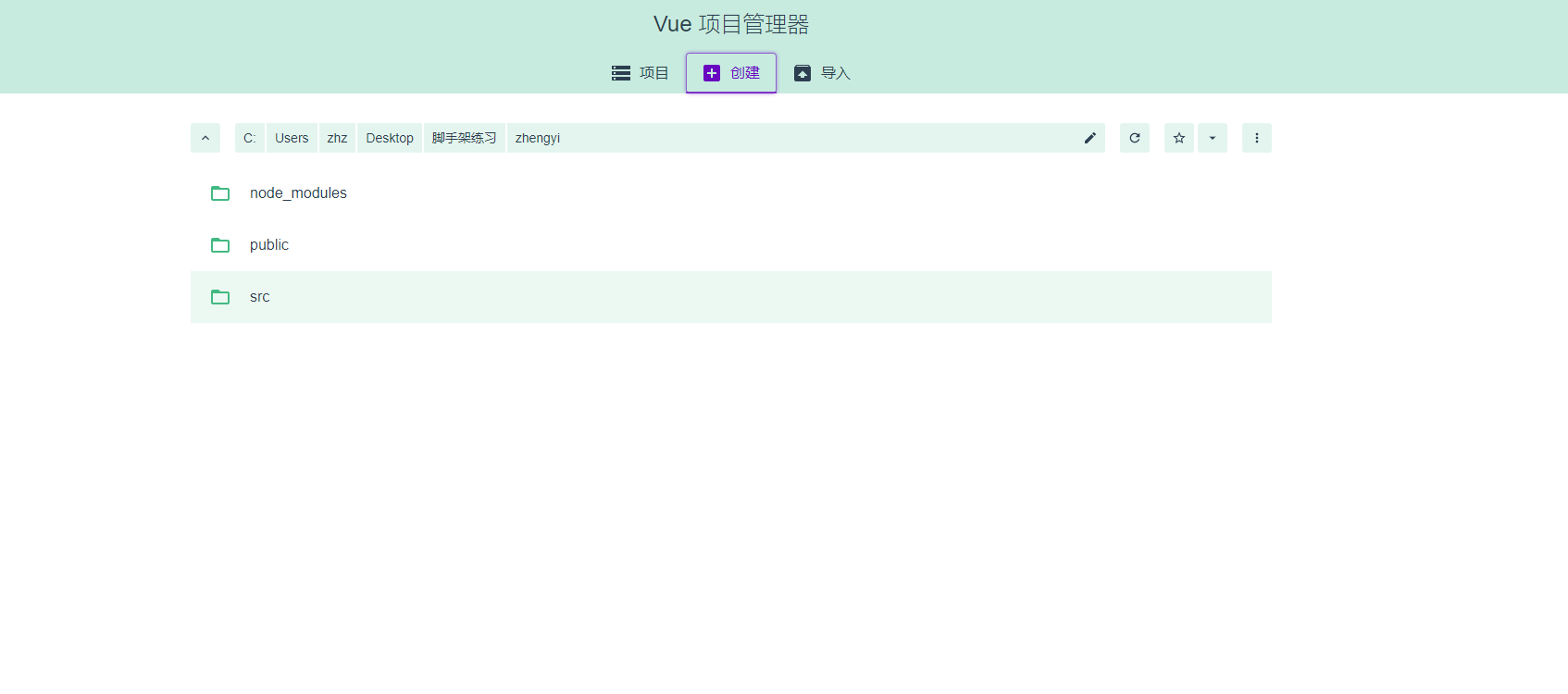The height and width of the screenshot is (694, 1568).
Task: Select the zhengyi path segment
Action: point(538,138)
